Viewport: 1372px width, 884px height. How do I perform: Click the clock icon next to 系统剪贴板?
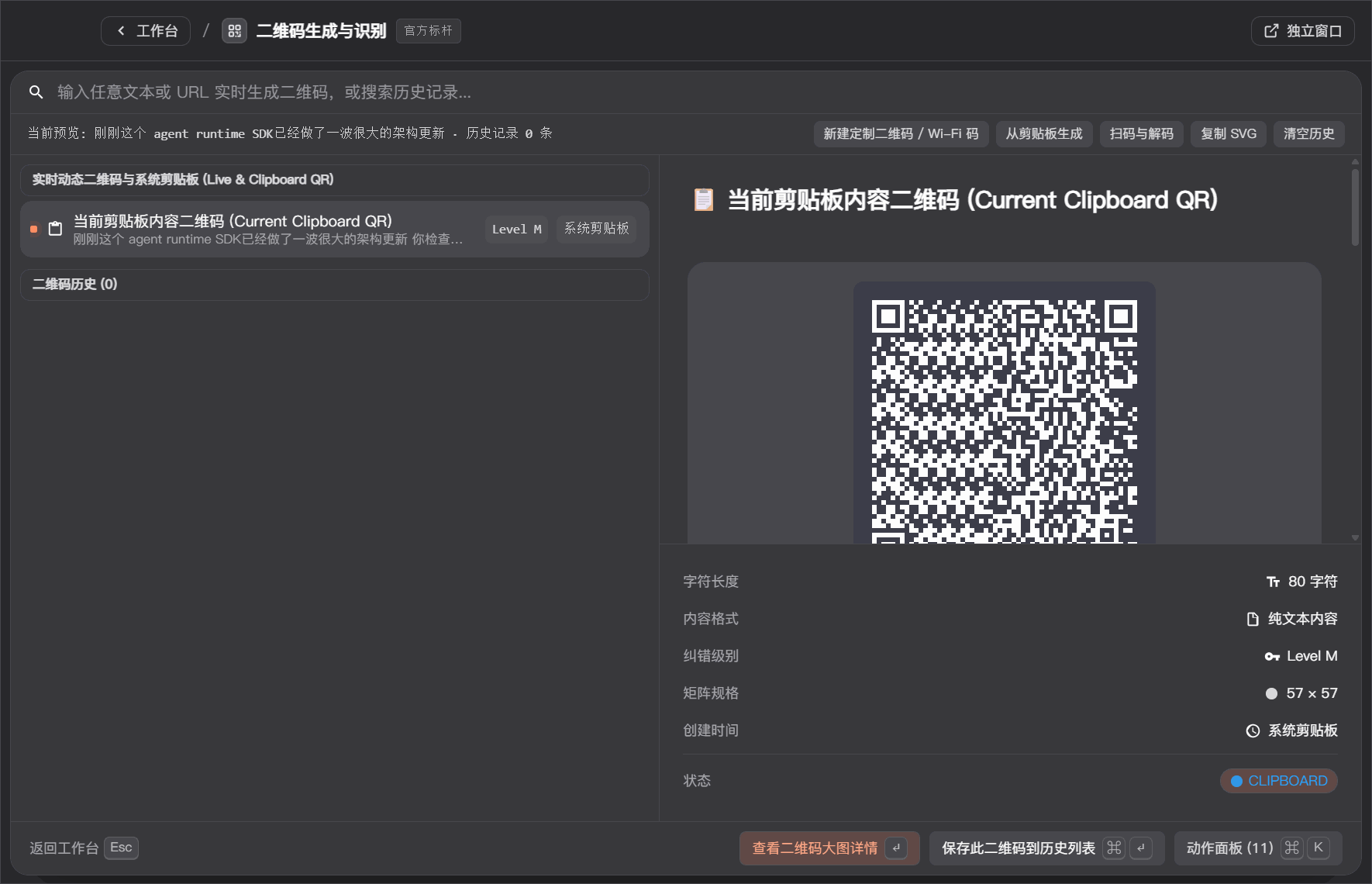[1253, 730]
